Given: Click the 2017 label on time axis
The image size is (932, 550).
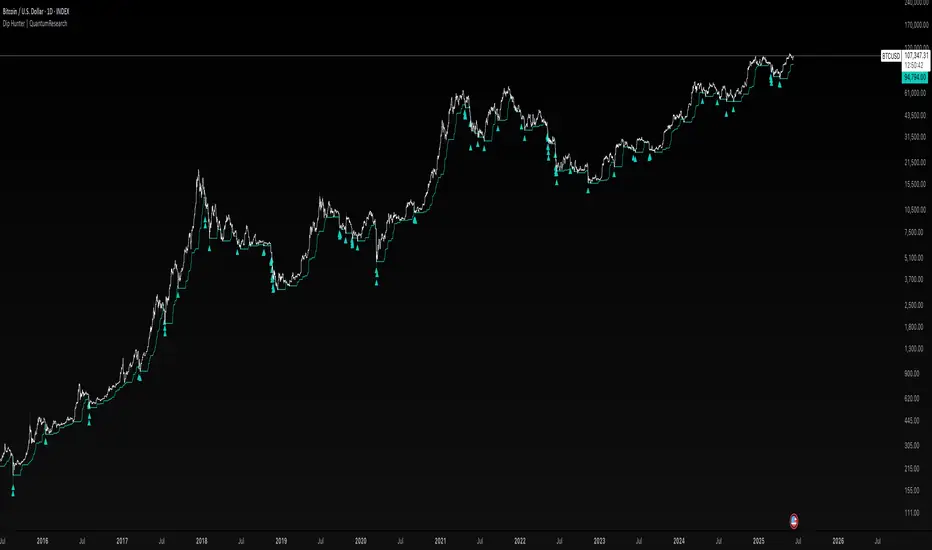Looking at the screenshot, I should [122, 541].
